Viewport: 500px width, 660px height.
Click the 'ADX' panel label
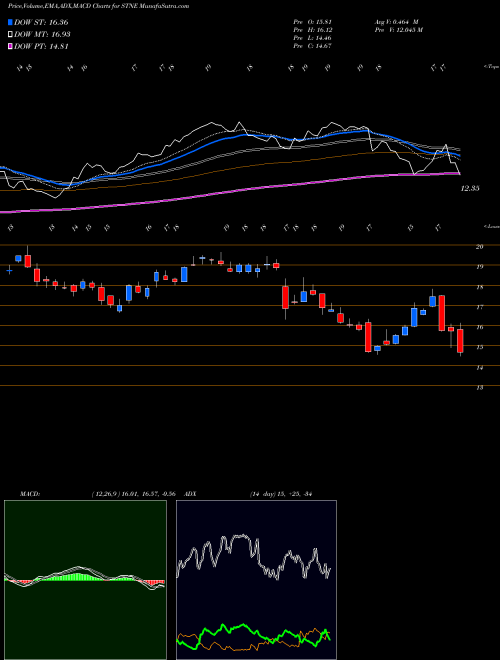coord(190,494)
